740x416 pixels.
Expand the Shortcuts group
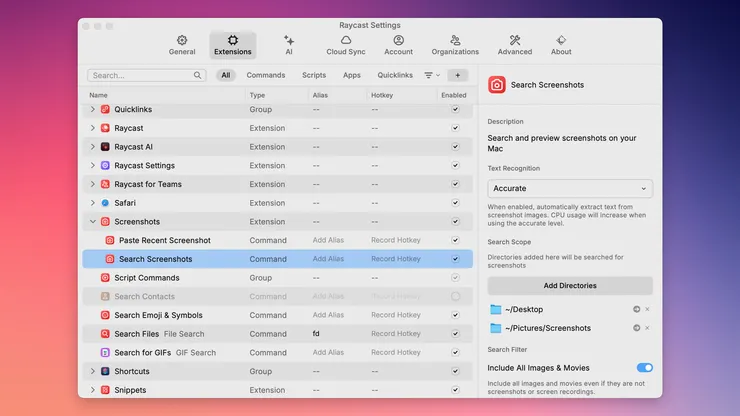[x=92, y=371]
